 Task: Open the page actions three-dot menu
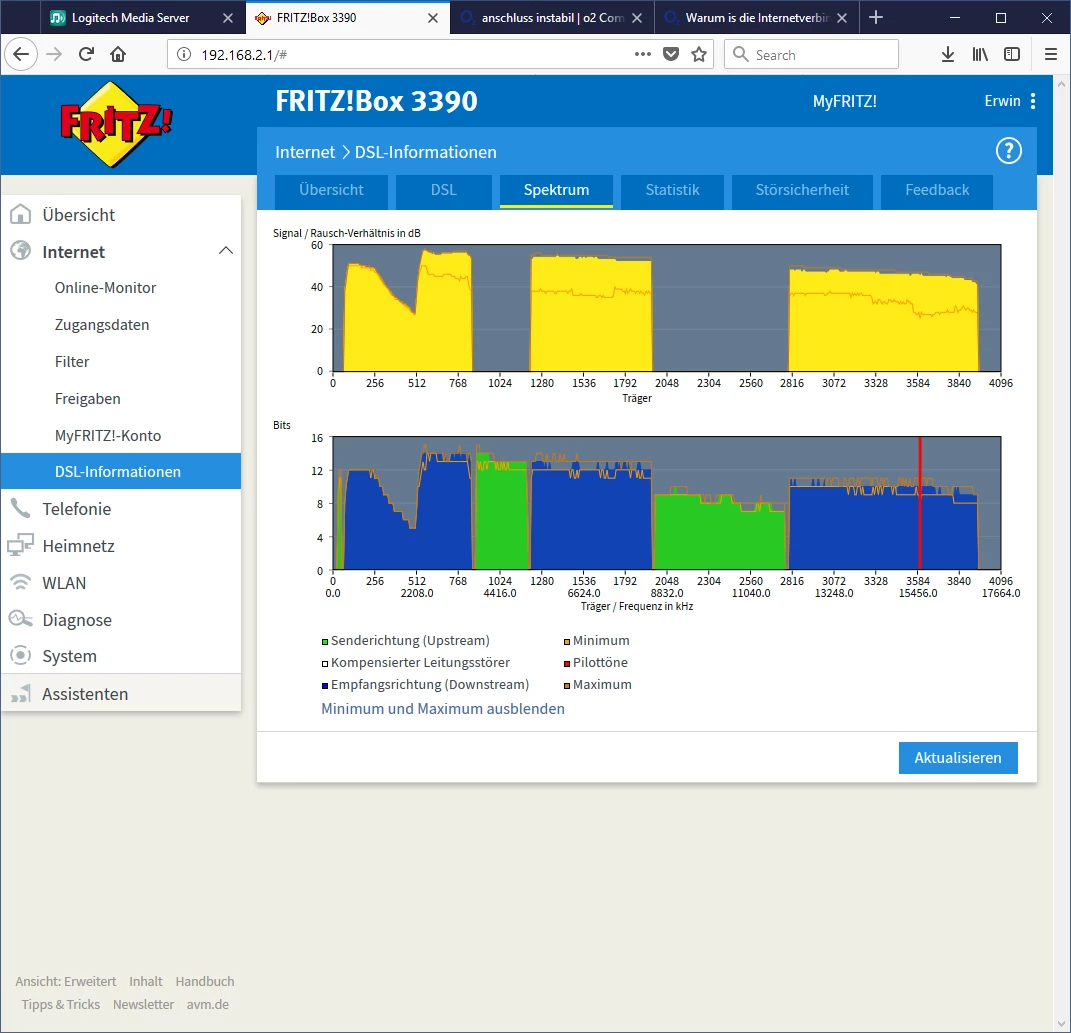point(642,54)
